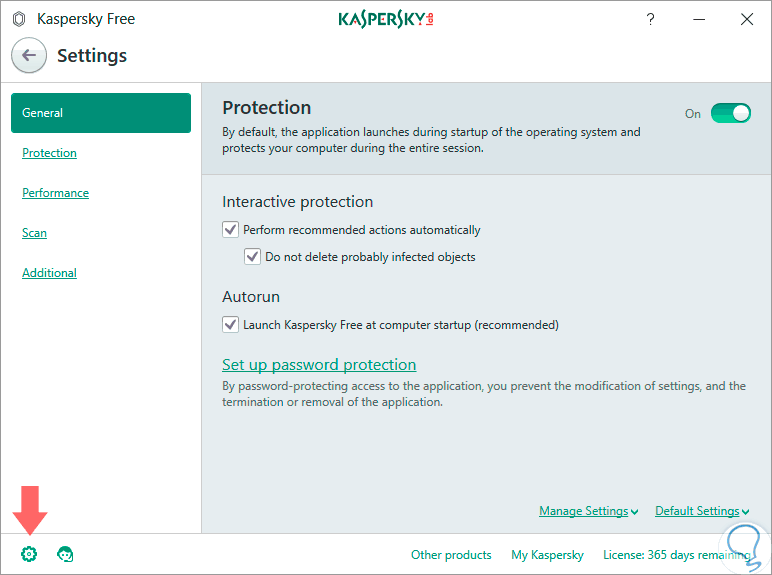The width and height of the screenshot is (772, 575).
Task: Uncheck Perform recommended actions automatically
Action: coord(231,230)
